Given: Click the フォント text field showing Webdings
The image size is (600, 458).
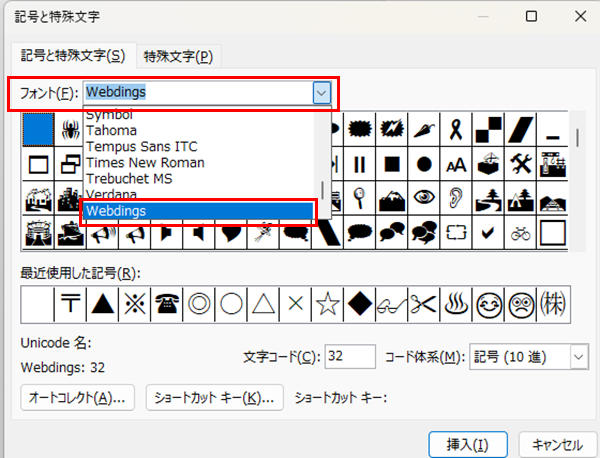Looking at the screenshot, I should pos(198,93).
